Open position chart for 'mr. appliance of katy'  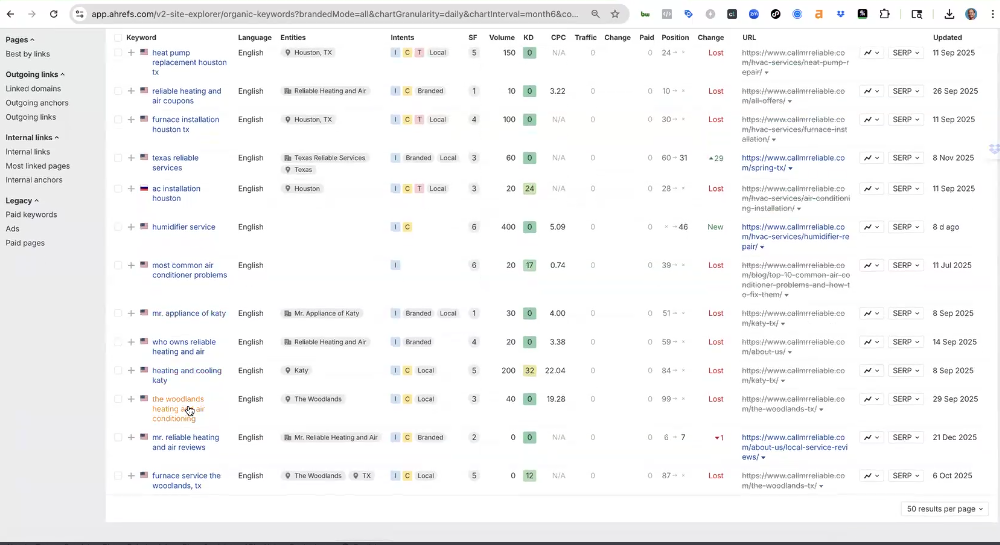[x=871, y=313]
